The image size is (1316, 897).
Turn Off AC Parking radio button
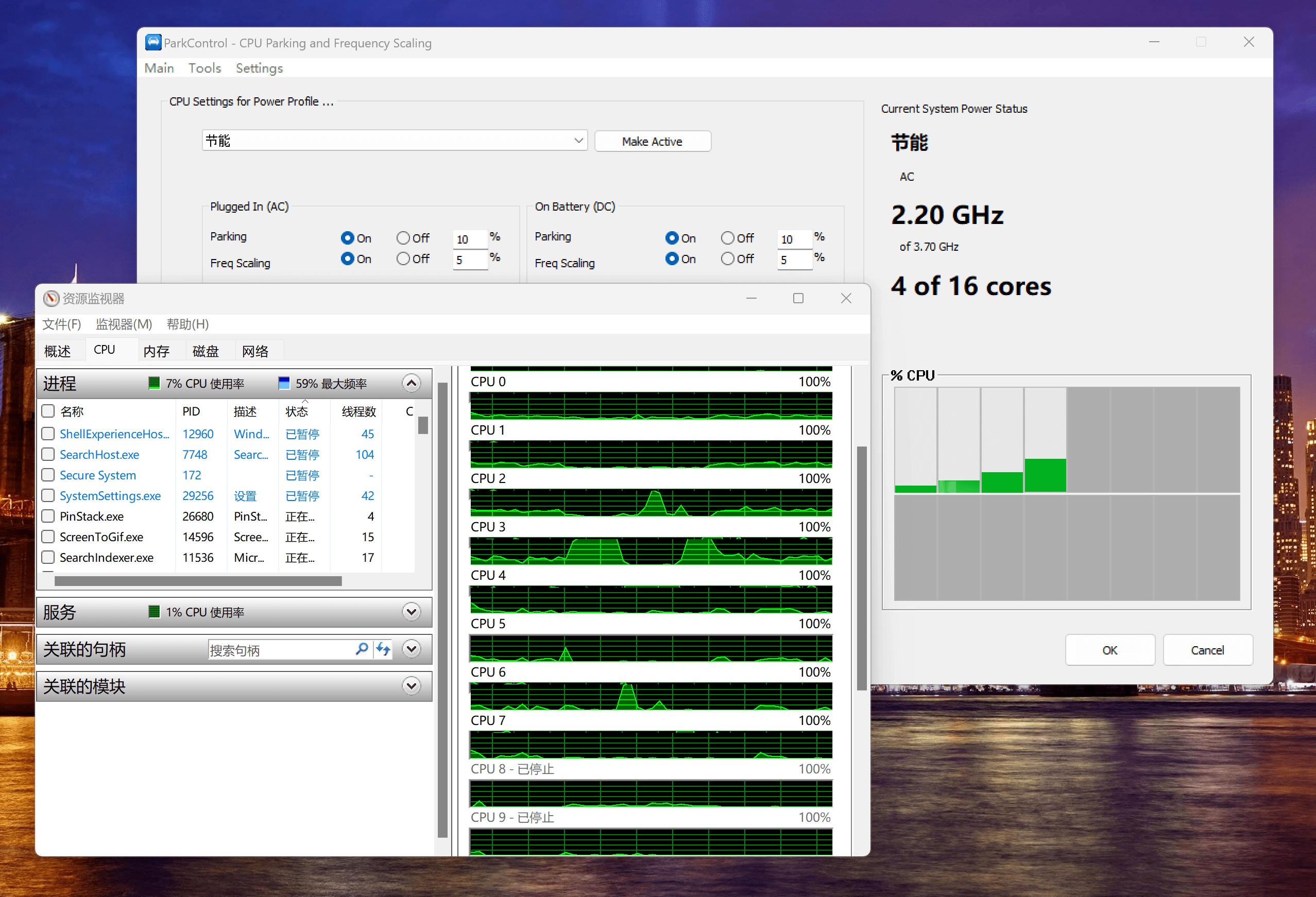click(x=403, y=238)
